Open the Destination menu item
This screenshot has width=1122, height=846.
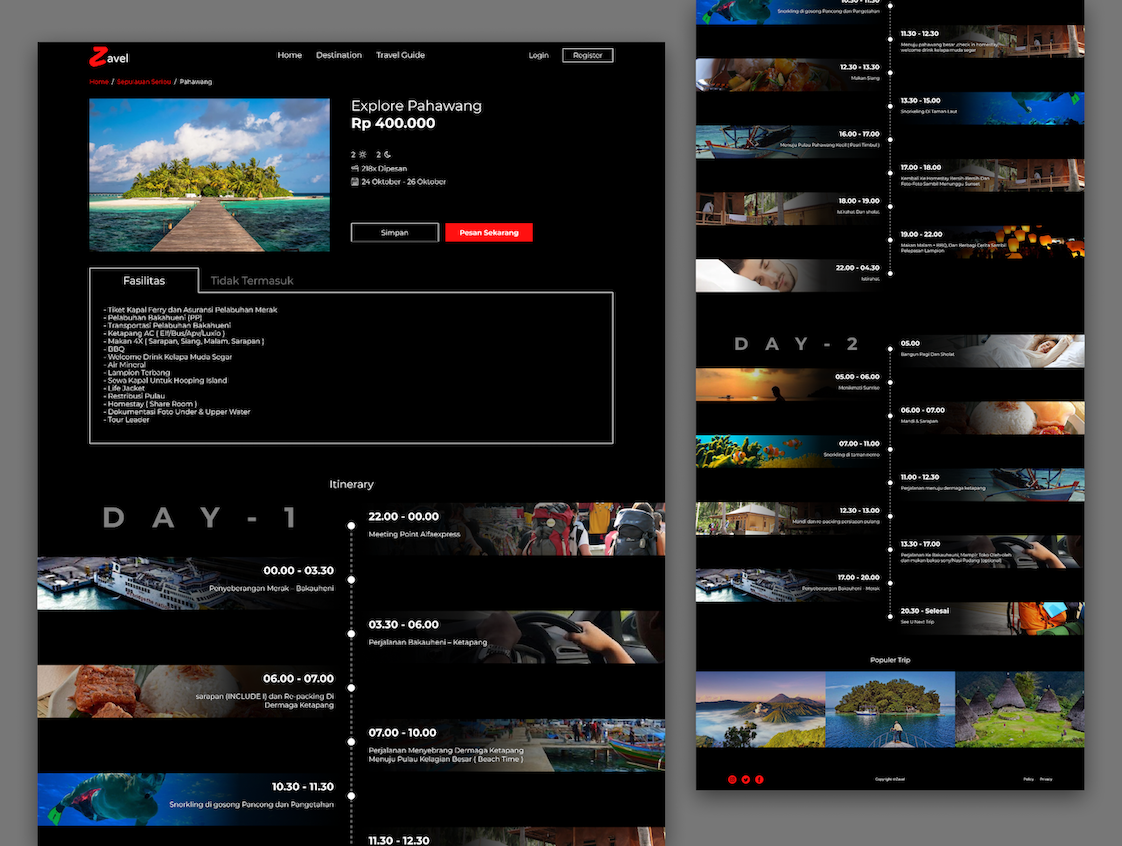339,55
